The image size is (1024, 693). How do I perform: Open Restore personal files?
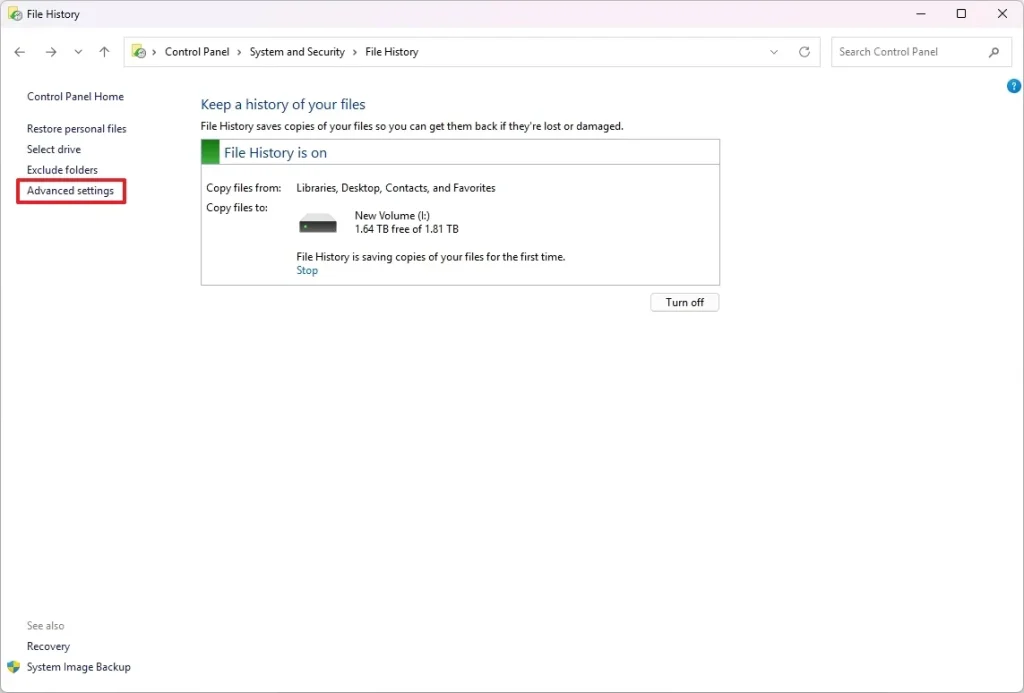76,129
